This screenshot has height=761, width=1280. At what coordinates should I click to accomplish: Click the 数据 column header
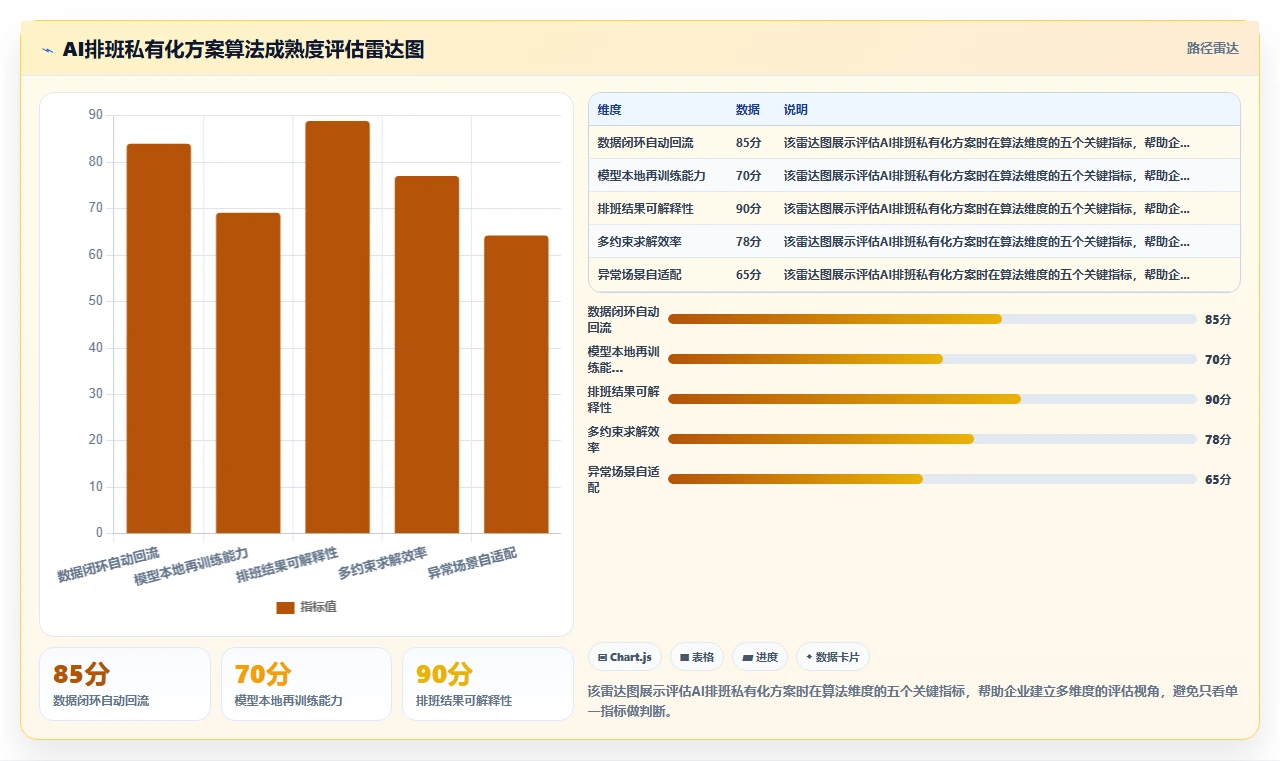coord(747,110)
